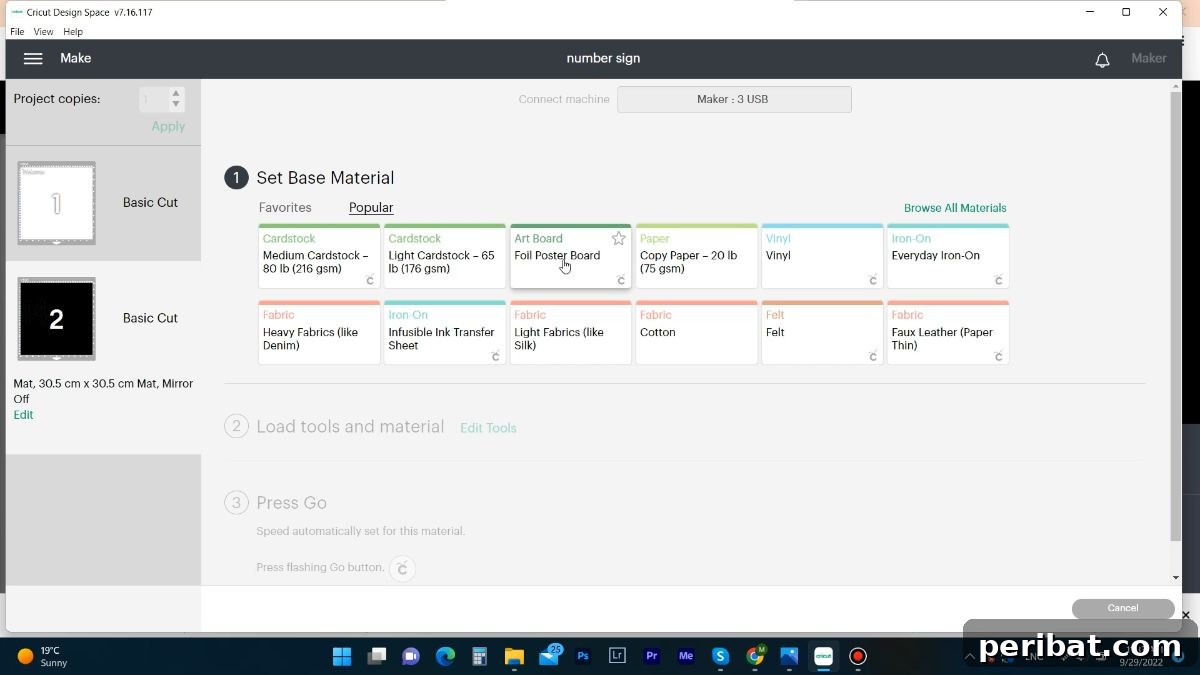Select the Felt material card
Screen dimensions: 1200x675
pyautogui.click(x=822, y=332)
